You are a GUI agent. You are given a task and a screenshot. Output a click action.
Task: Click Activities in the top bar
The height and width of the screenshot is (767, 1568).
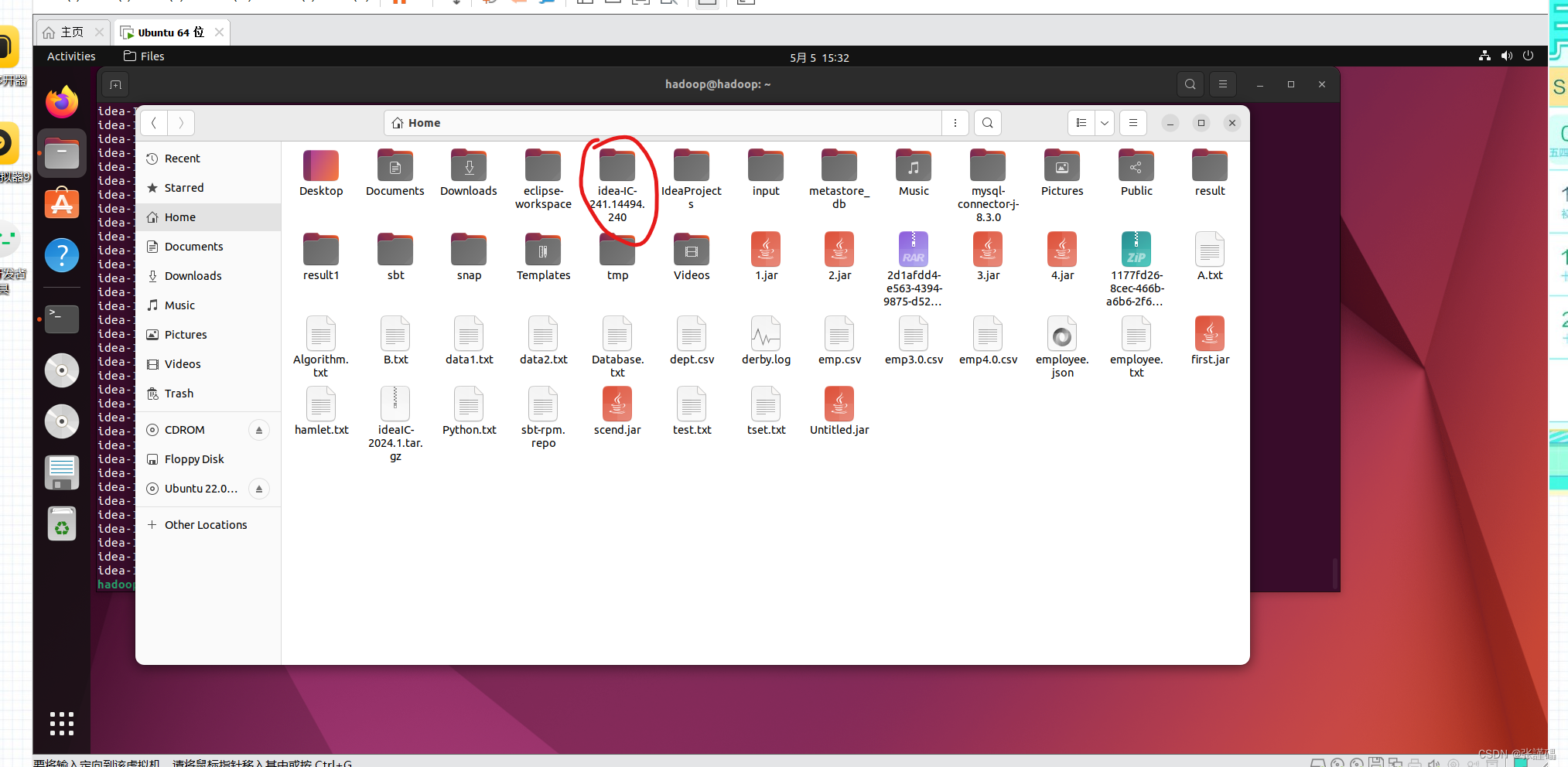pos(70,56)
